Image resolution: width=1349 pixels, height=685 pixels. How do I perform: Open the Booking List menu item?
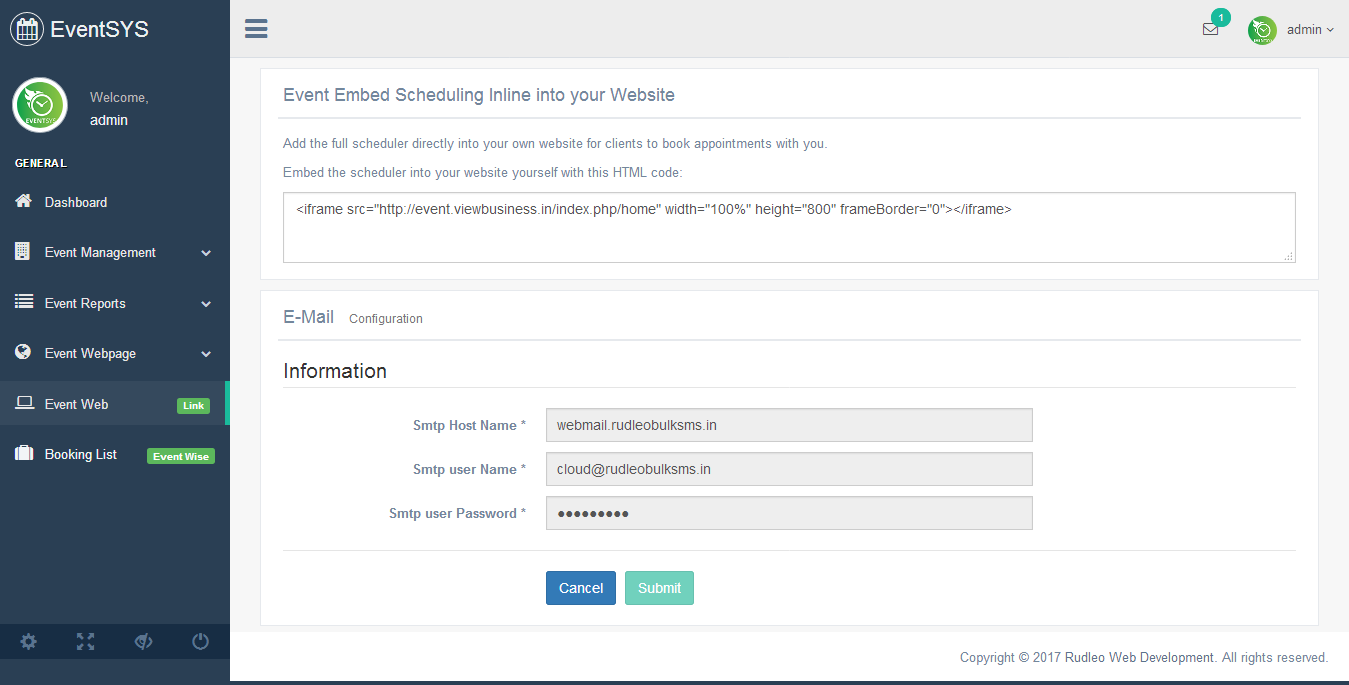[x=81, y=455]
